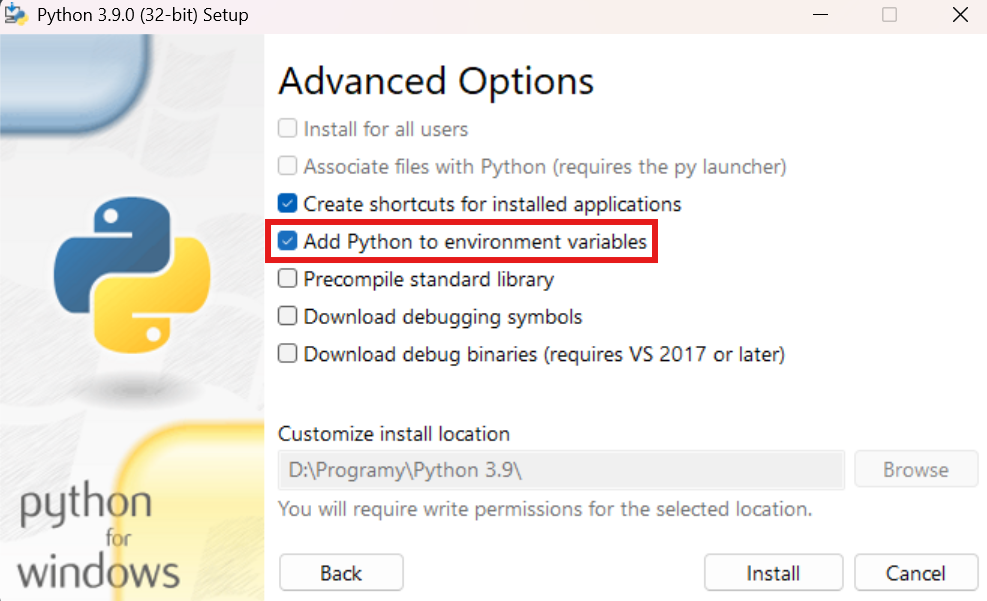Click the maximize window button
987x601 pixels.
[x=889, y=15]
